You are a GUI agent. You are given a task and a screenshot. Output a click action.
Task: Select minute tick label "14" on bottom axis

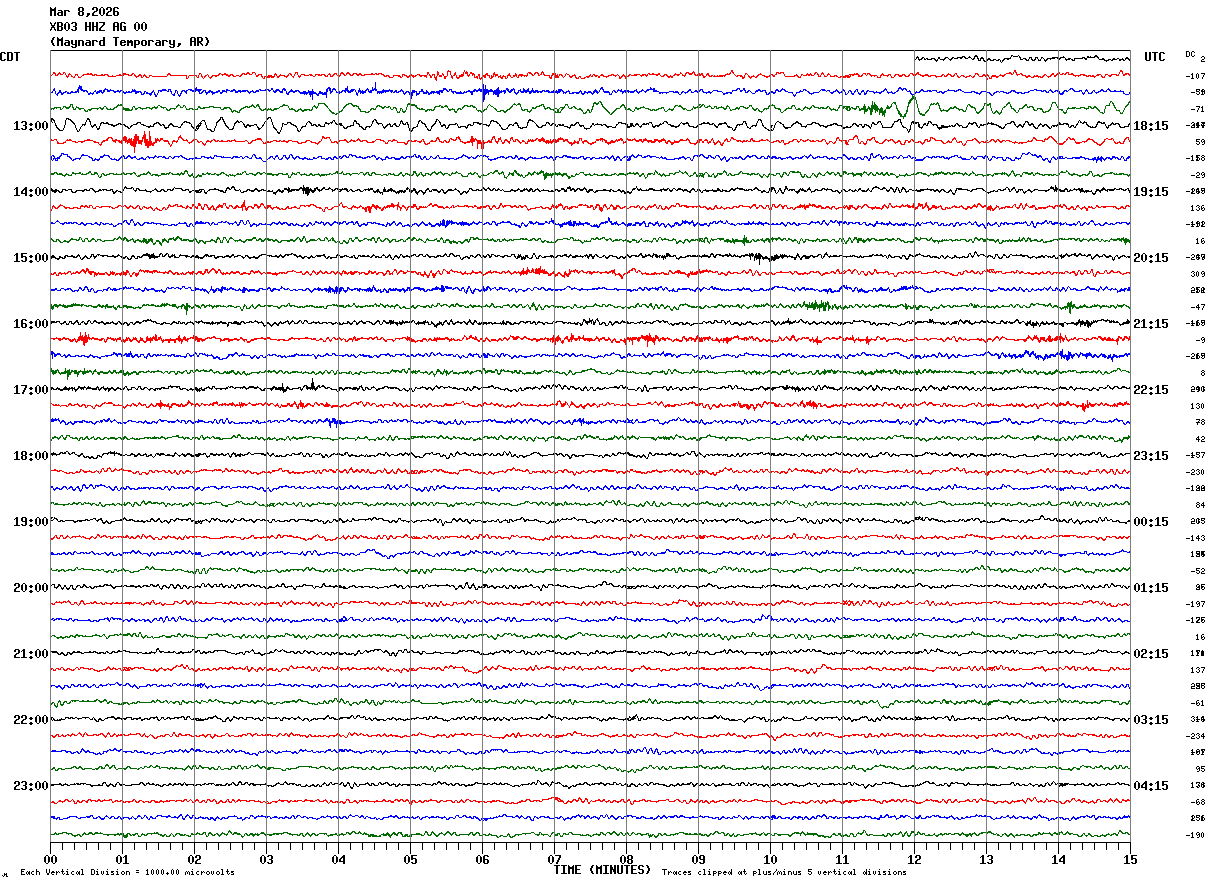tap(1058, 859)
